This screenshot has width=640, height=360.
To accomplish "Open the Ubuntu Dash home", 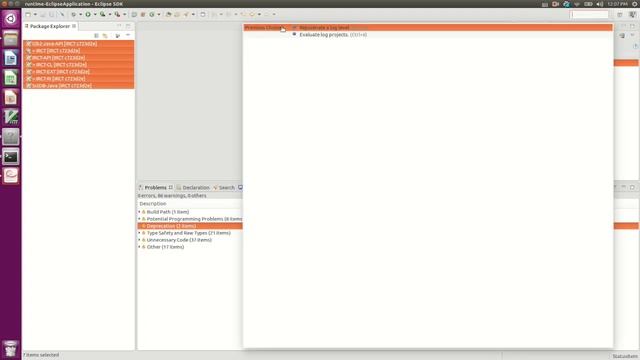I will click(11, 19).
